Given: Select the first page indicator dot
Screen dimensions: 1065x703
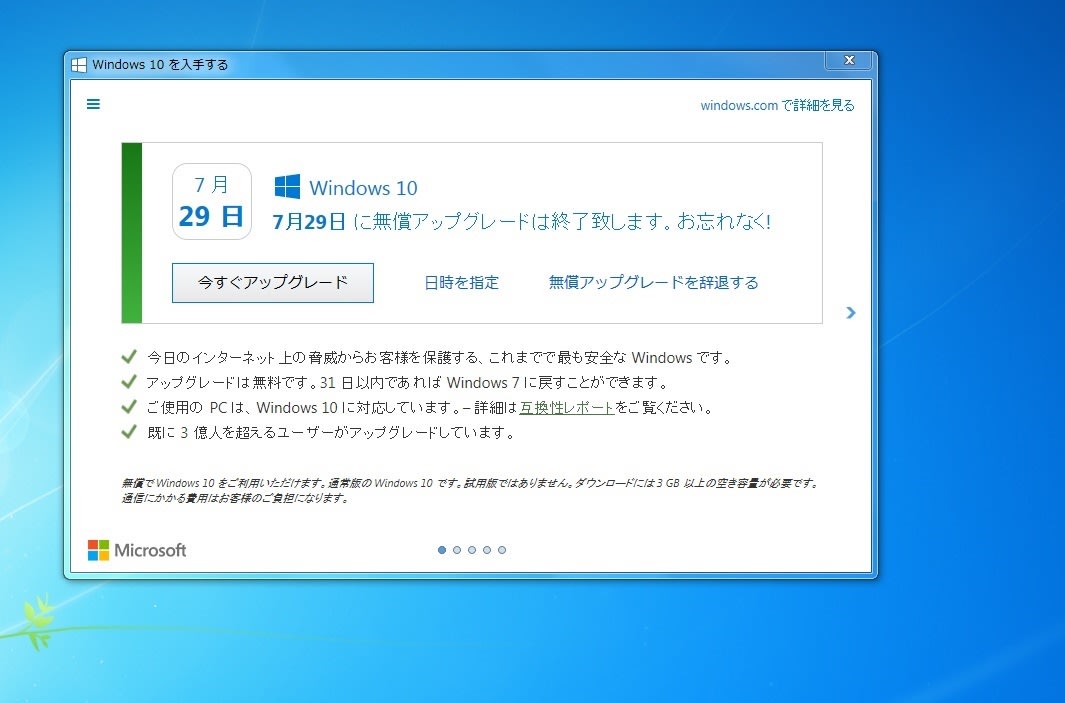Looking at the screenshot, I should [x=441, y=550].
